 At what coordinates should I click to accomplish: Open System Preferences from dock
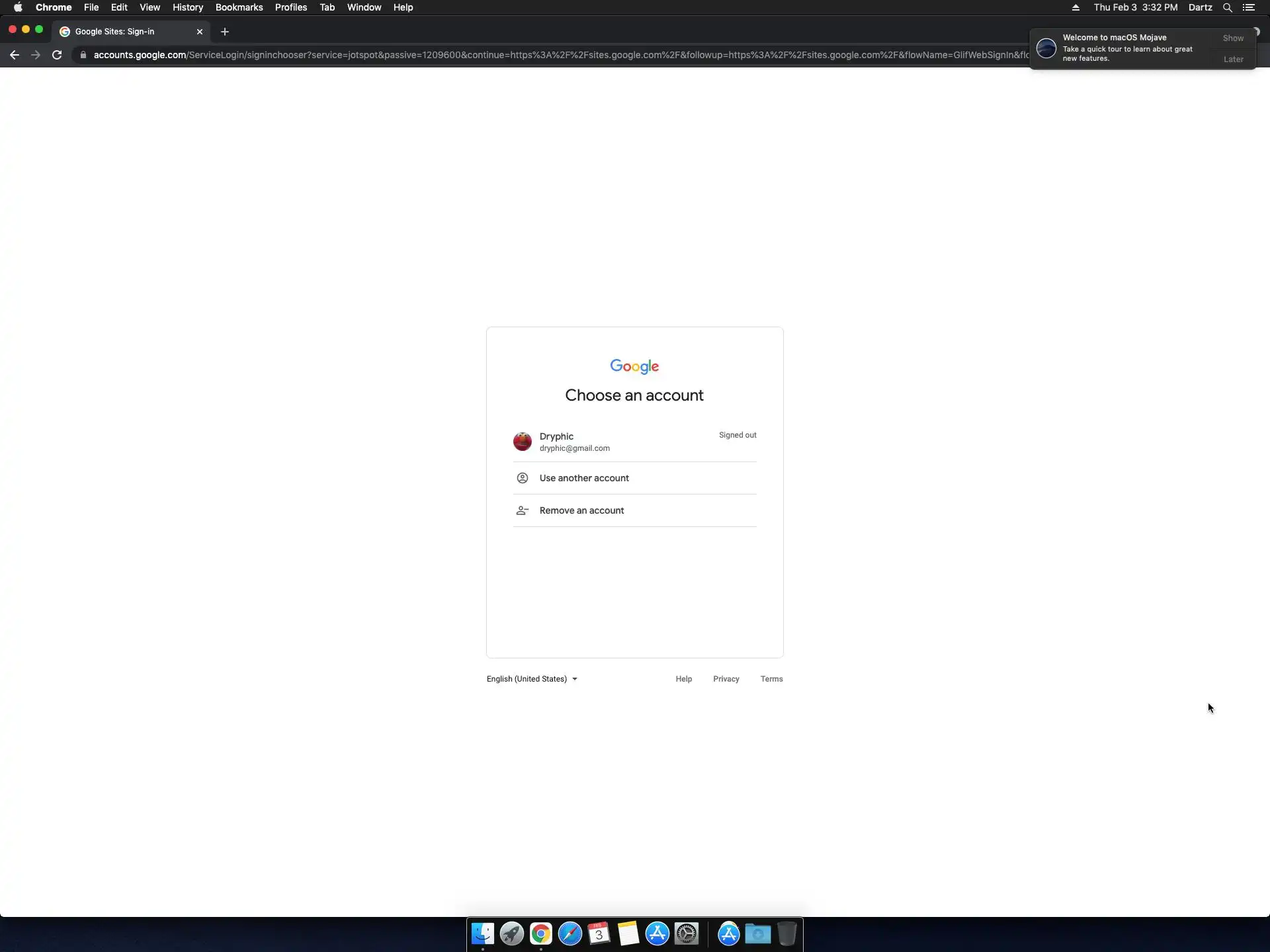(687, 933)
